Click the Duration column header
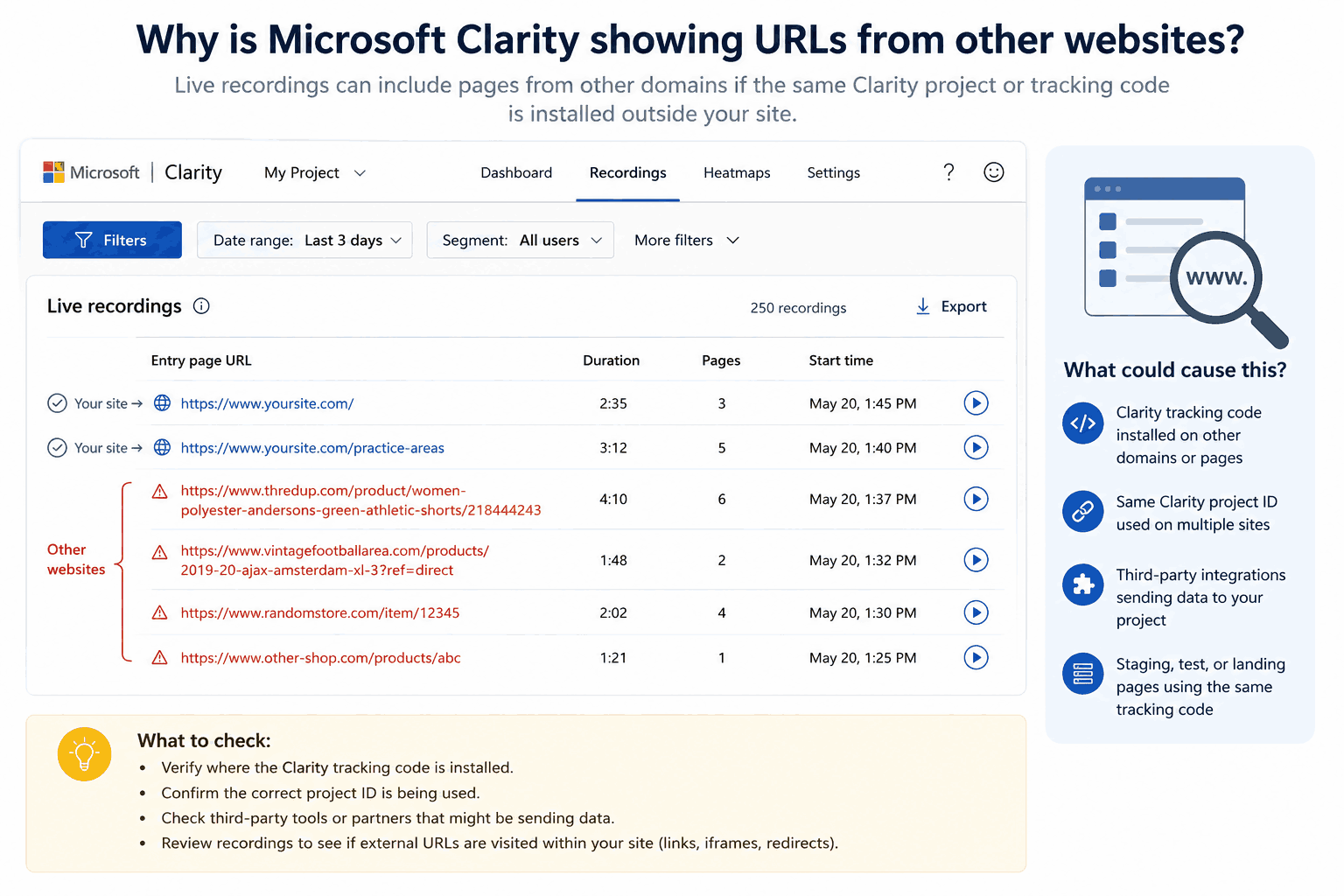 611,360
